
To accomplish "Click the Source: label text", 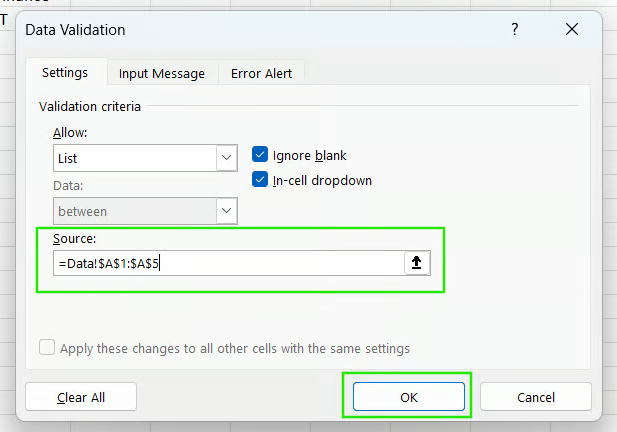I will 75,240.
